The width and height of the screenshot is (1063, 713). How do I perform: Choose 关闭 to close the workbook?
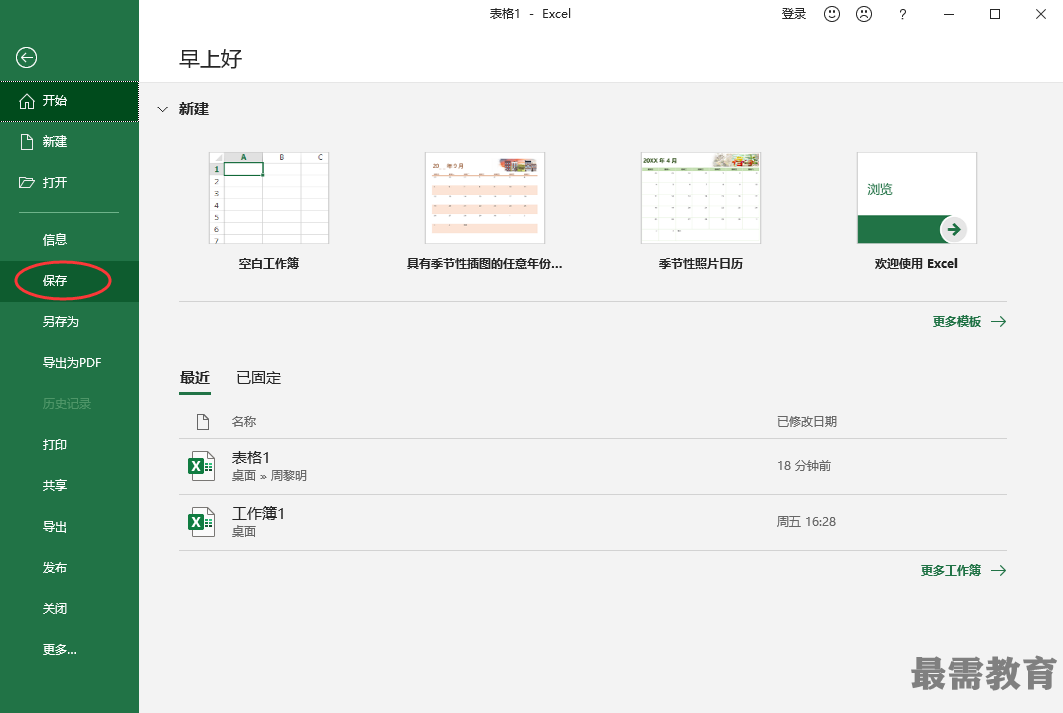69,609
